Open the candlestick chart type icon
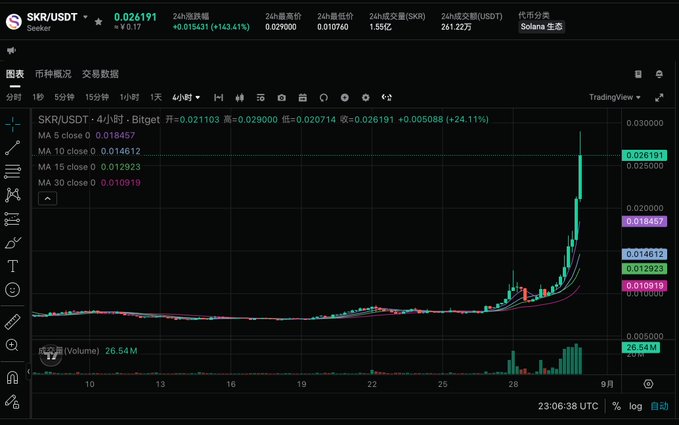 239,97
